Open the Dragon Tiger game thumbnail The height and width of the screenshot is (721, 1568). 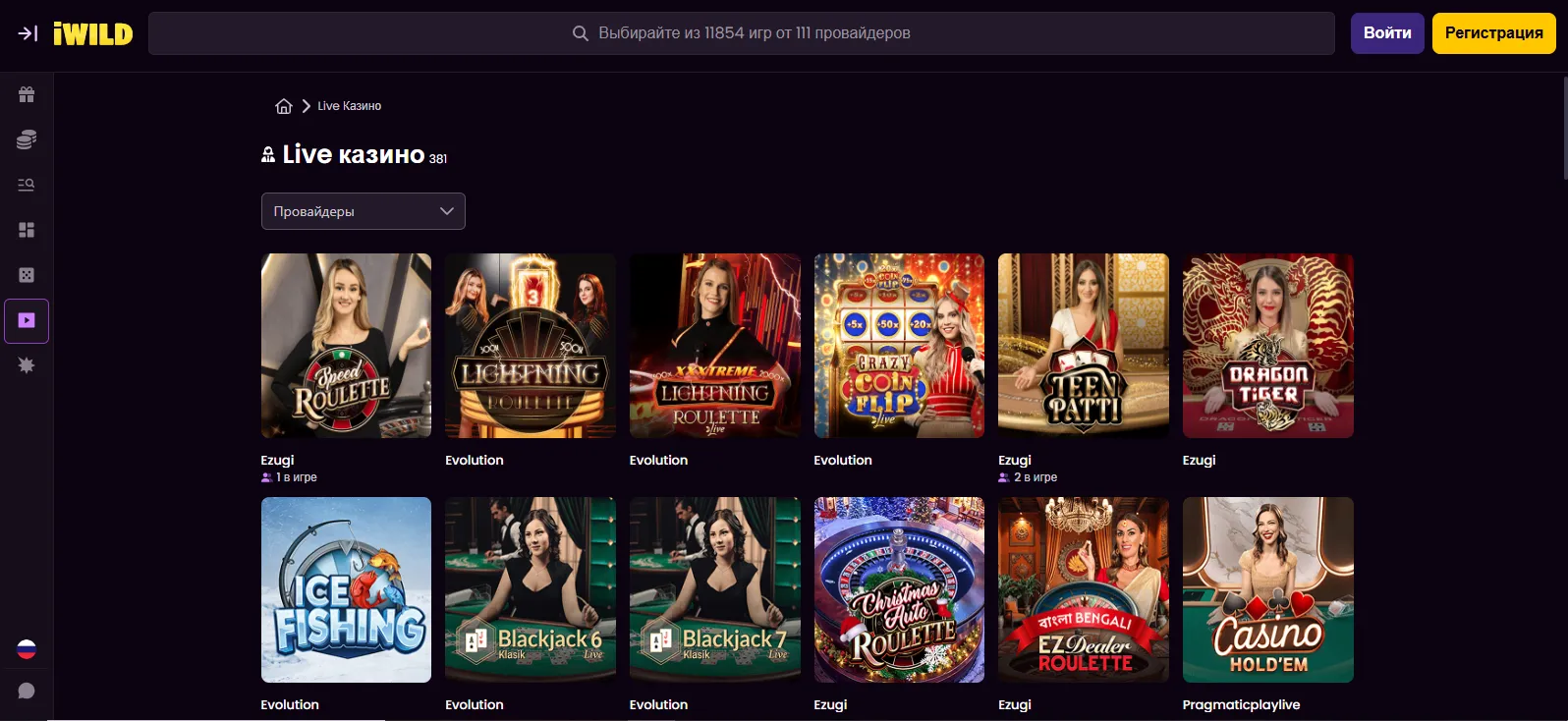(1268, 346)
